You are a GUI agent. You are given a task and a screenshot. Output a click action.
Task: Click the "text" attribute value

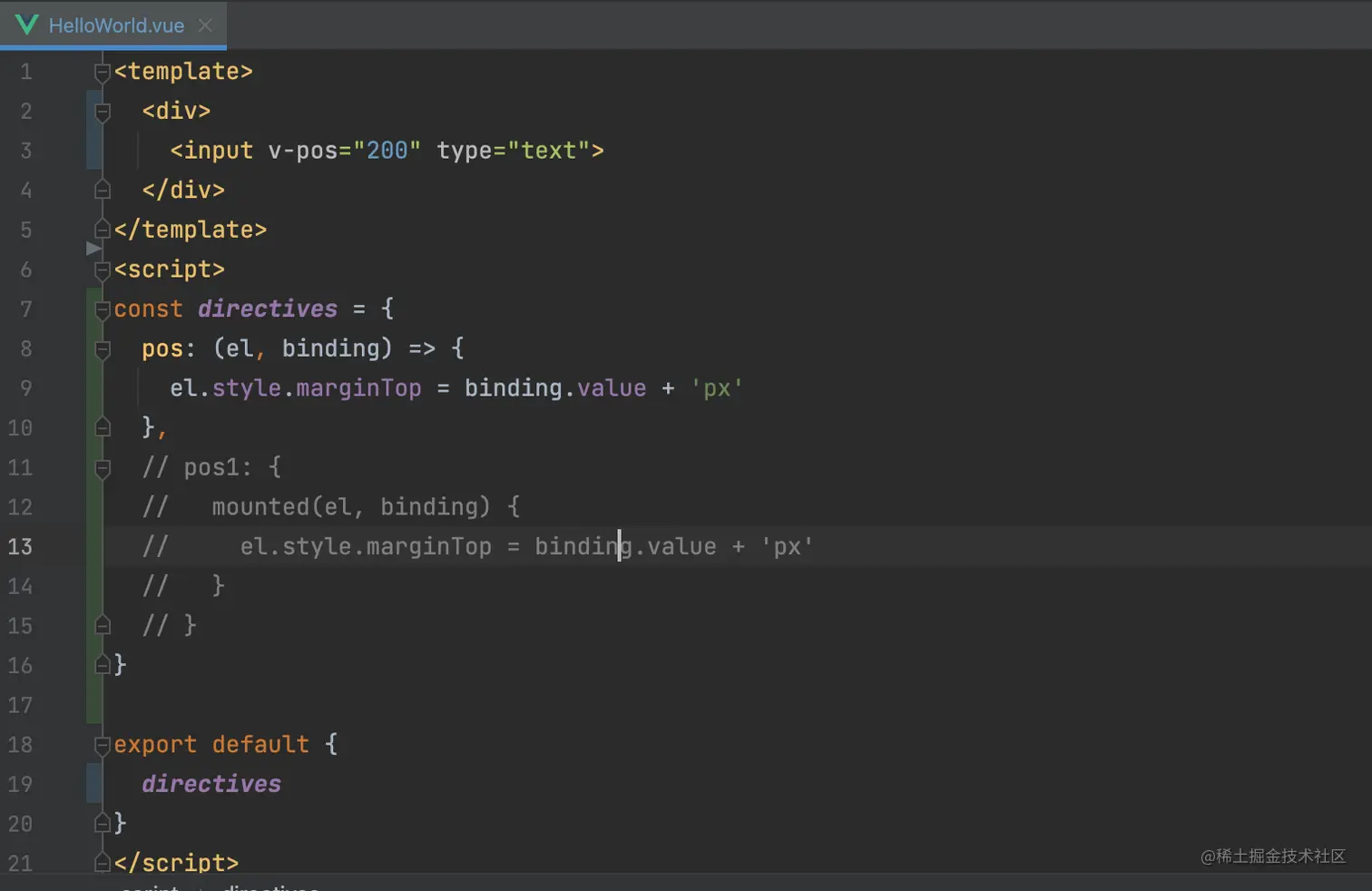click(x=549, y=151)
